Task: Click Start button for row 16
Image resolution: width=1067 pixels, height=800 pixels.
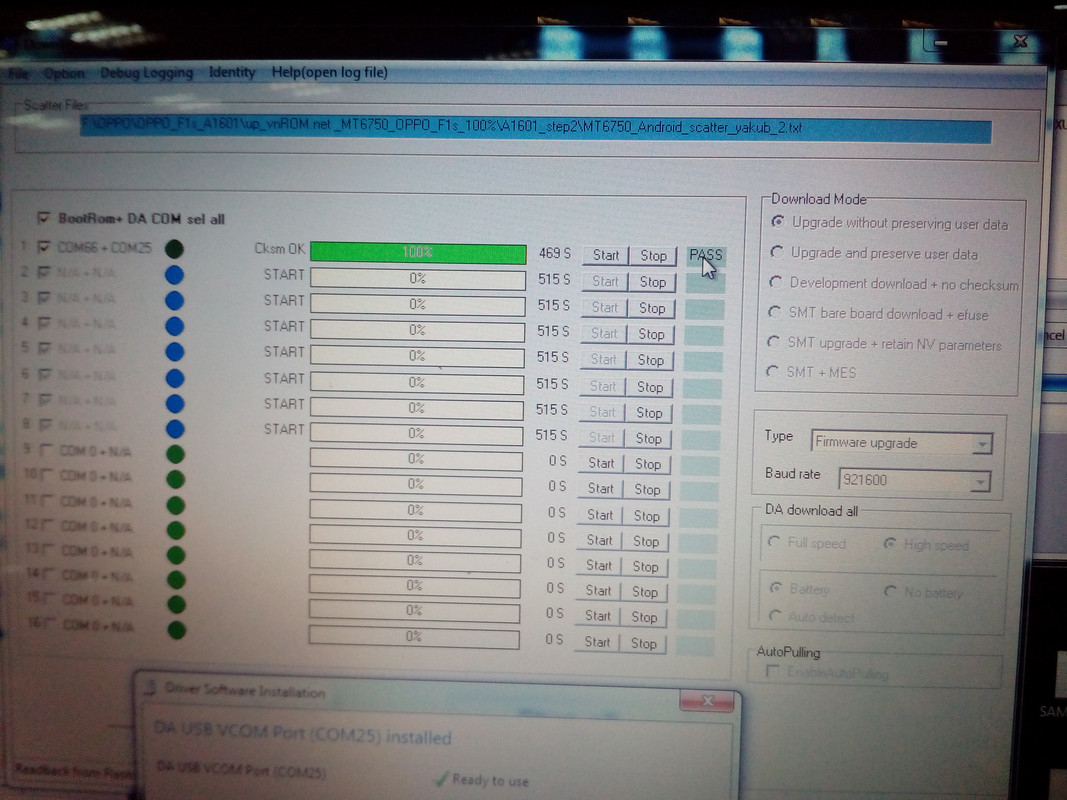Action: [x=597, y=642]
